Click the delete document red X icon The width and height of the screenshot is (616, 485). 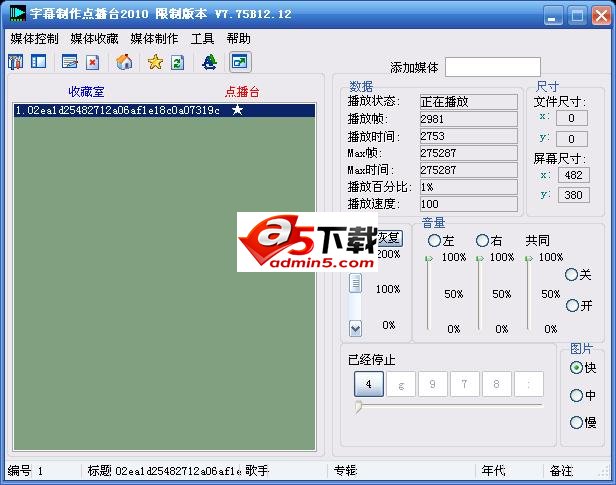point(92,62)
